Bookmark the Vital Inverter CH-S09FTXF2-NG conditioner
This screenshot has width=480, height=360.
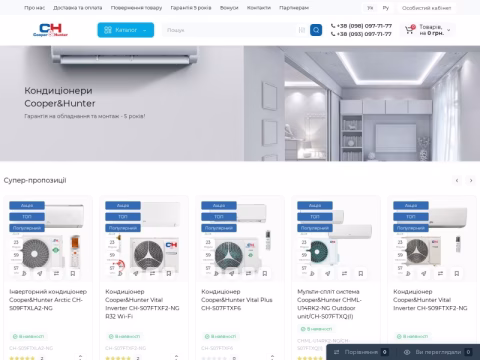coord(457,273)
